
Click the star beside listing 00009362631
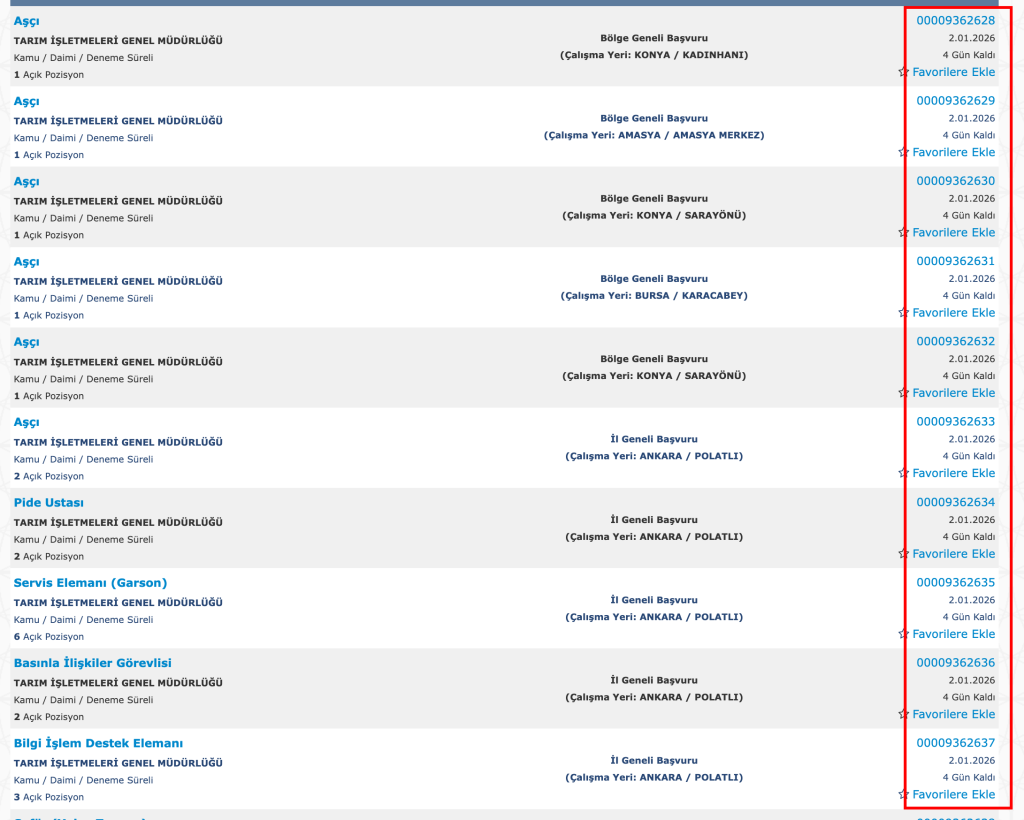tap(903, 313)
